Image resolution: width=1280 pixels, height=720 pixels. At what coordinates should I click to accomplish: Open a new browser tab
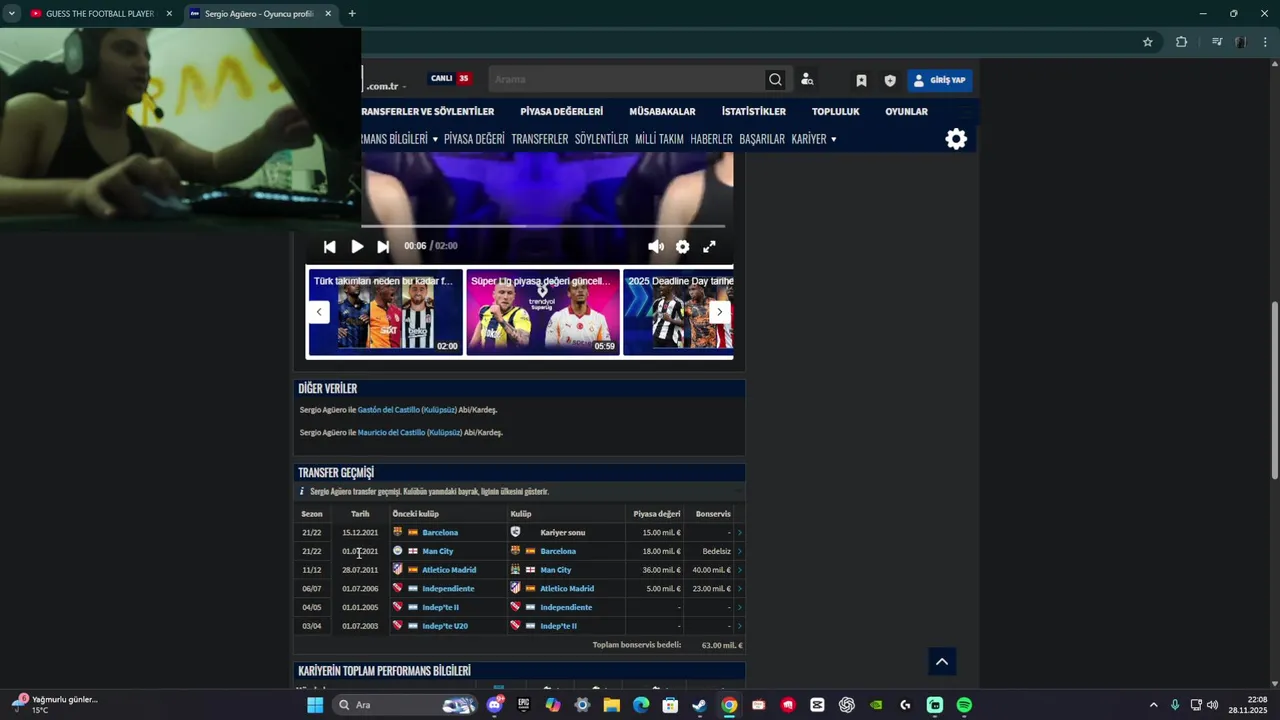pos(351,14)
